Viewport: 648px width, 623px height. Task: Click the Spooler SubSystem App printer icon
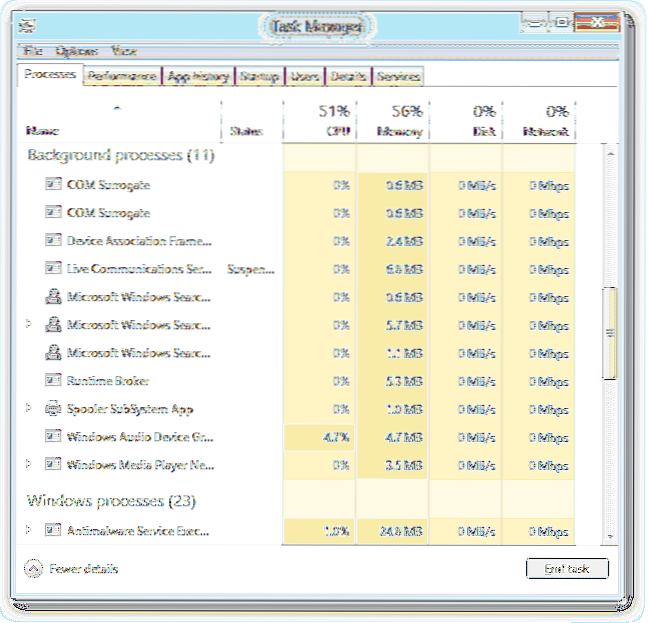[x=54, y=409]
